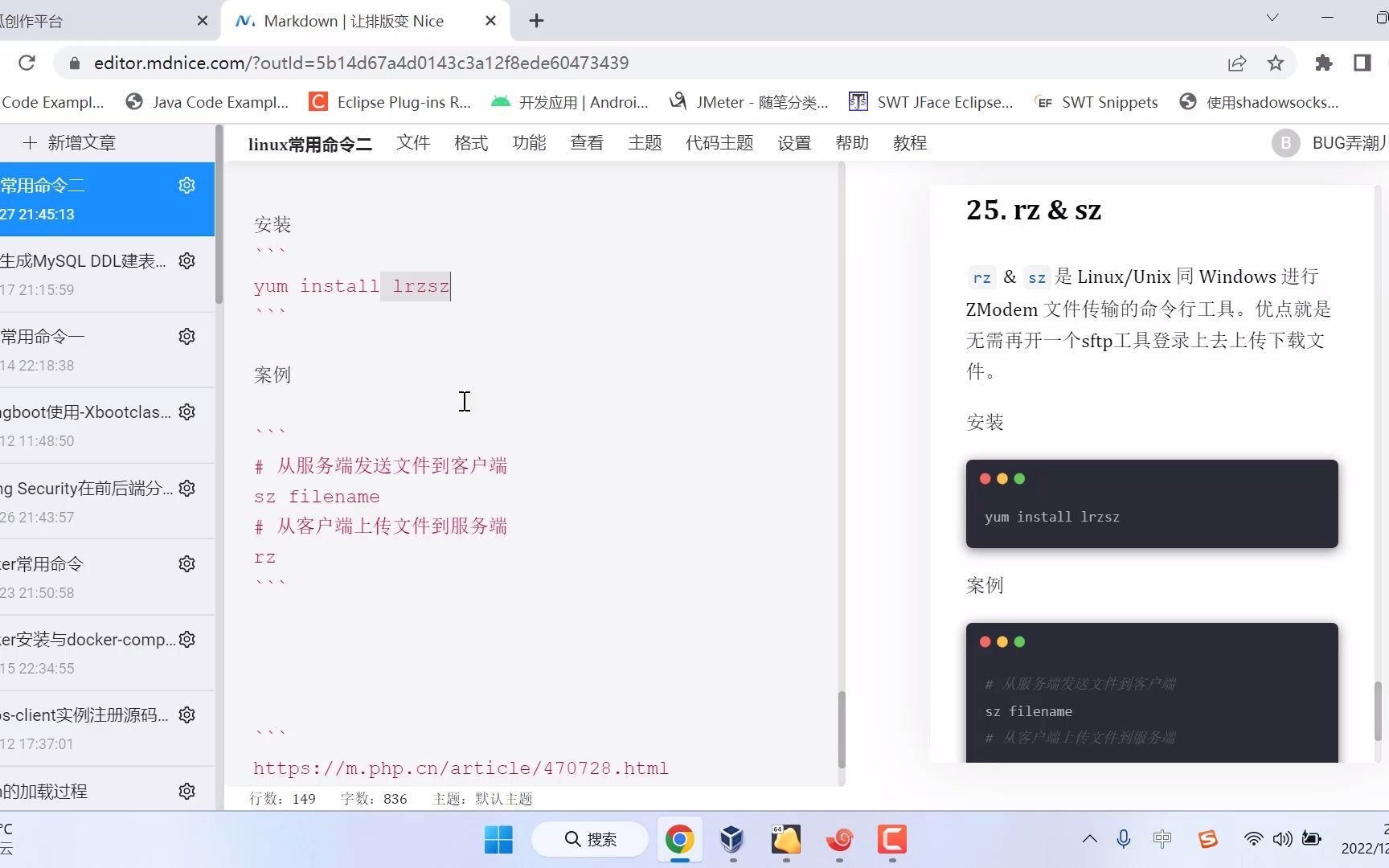Open the 主题 menu
The image size is (1389, 868).
coord(645,143)
